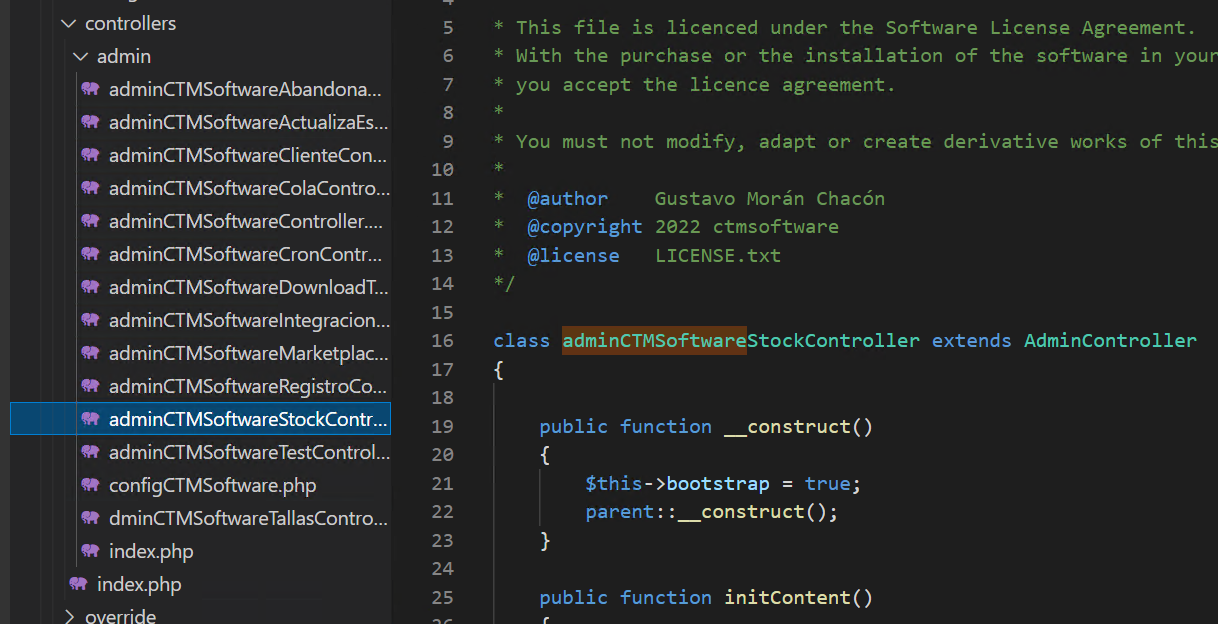Open index.php name inside admin folder
The image size is (1218, 624).
point(151,551)
